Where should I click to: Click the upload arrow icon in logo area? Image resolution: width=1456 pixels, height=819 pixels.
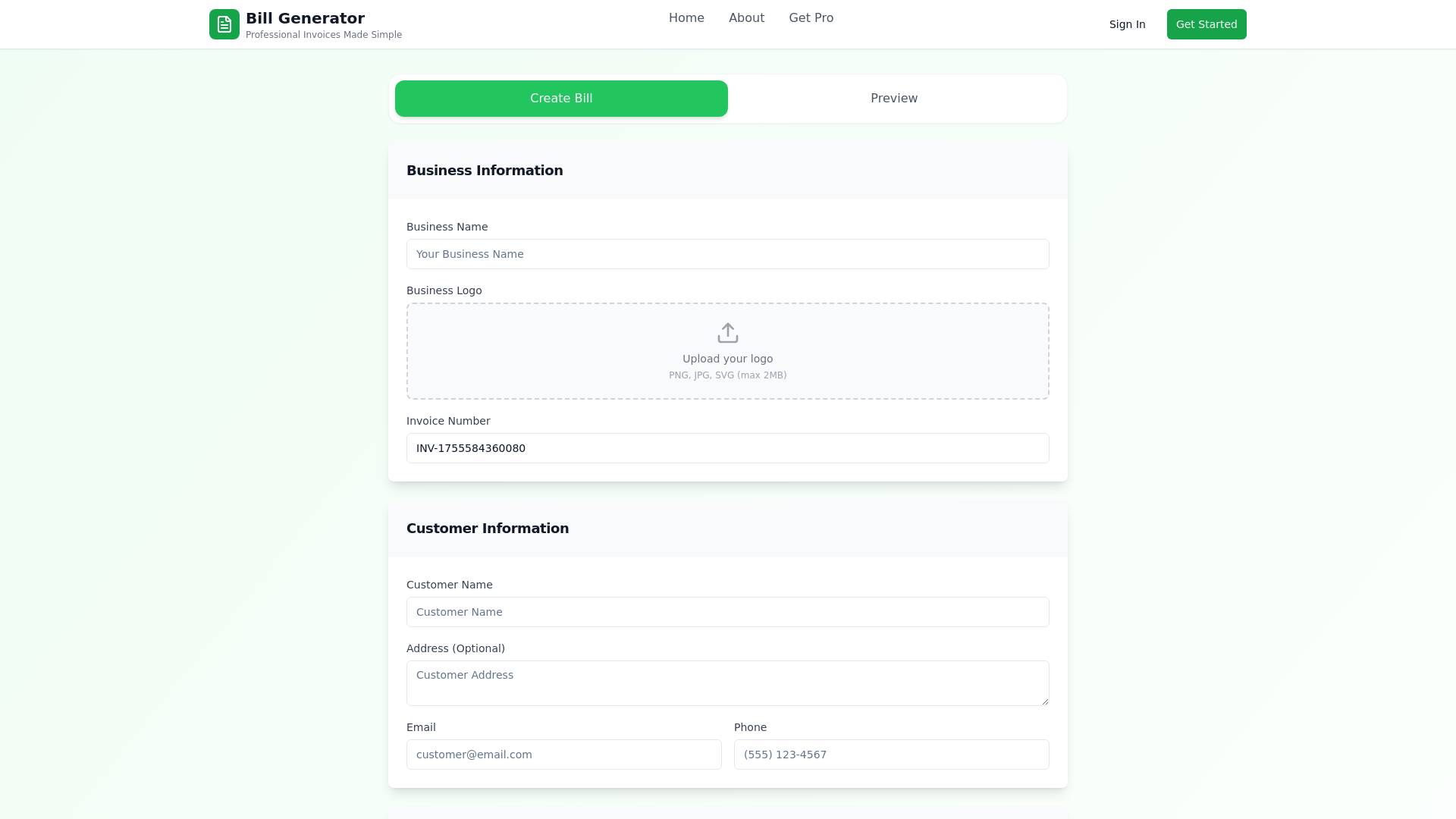(x=728, y=333)
